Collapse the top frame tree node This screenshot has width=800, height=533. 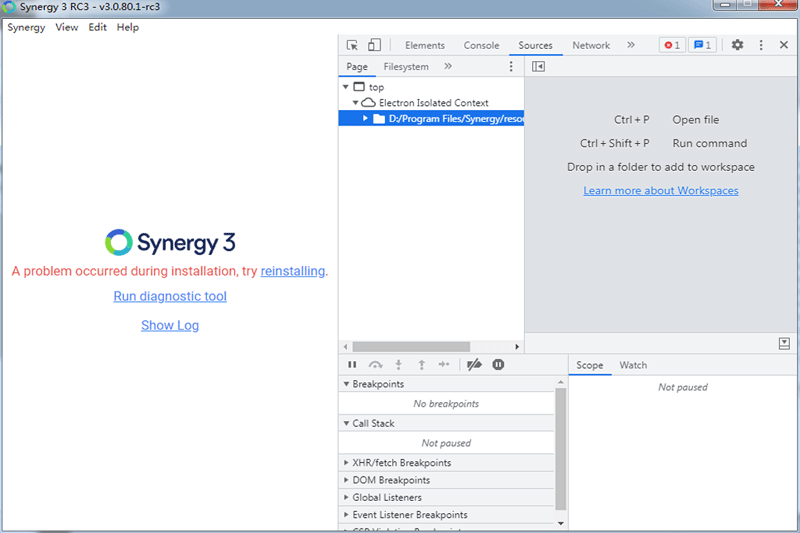click(x=346, y=87)
